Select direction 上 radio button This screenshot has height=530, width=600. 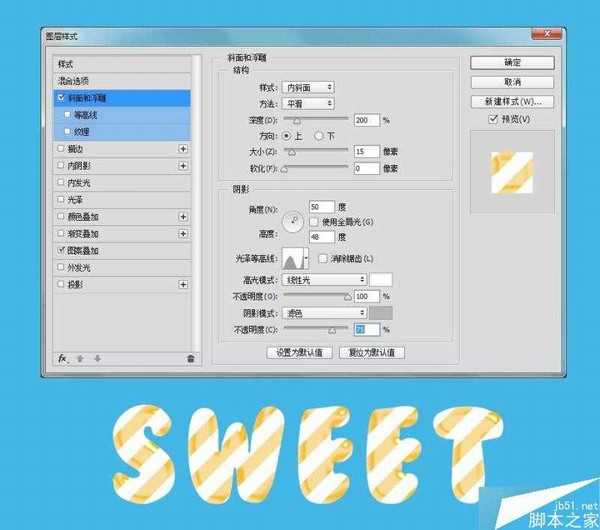[286, 136]
